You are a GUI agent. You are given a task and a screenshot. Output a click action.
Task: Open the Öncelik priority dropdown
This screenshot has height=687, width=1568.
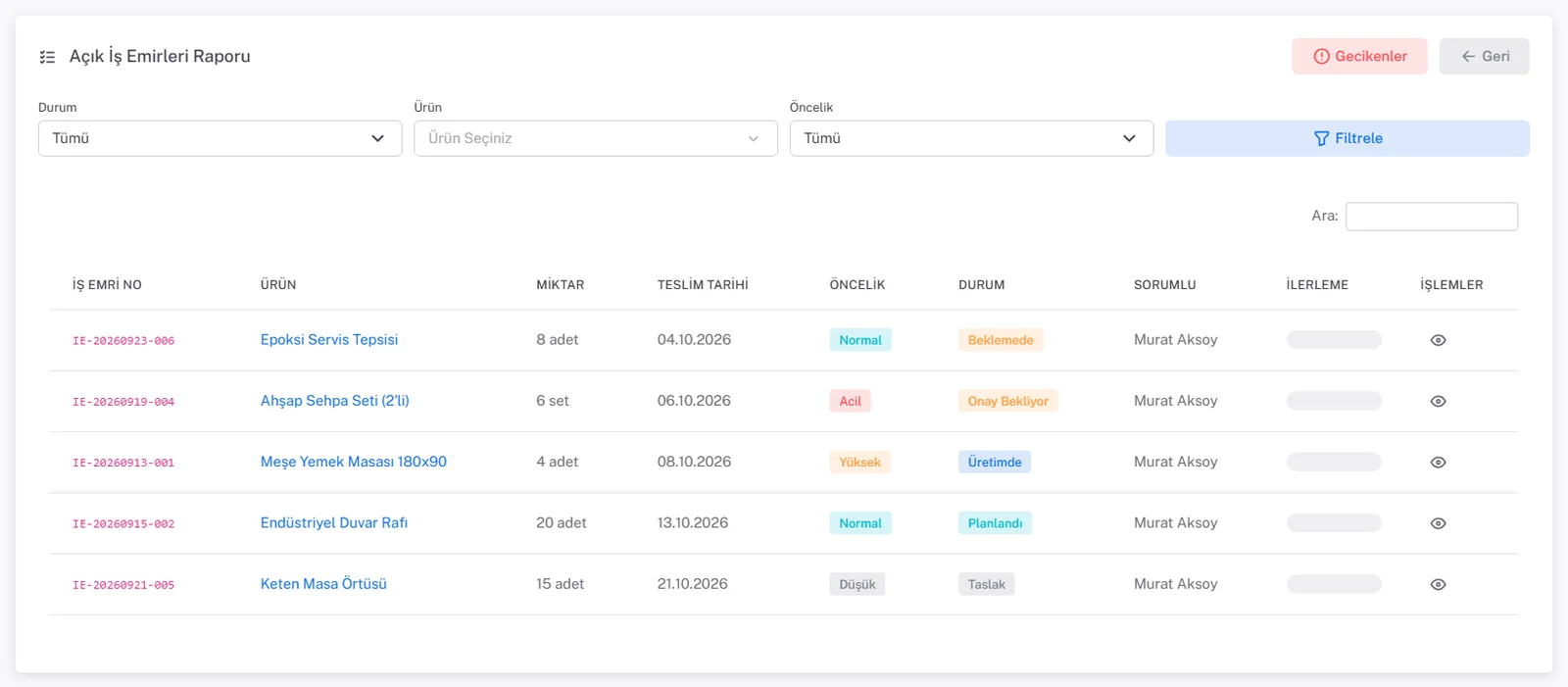971,138
